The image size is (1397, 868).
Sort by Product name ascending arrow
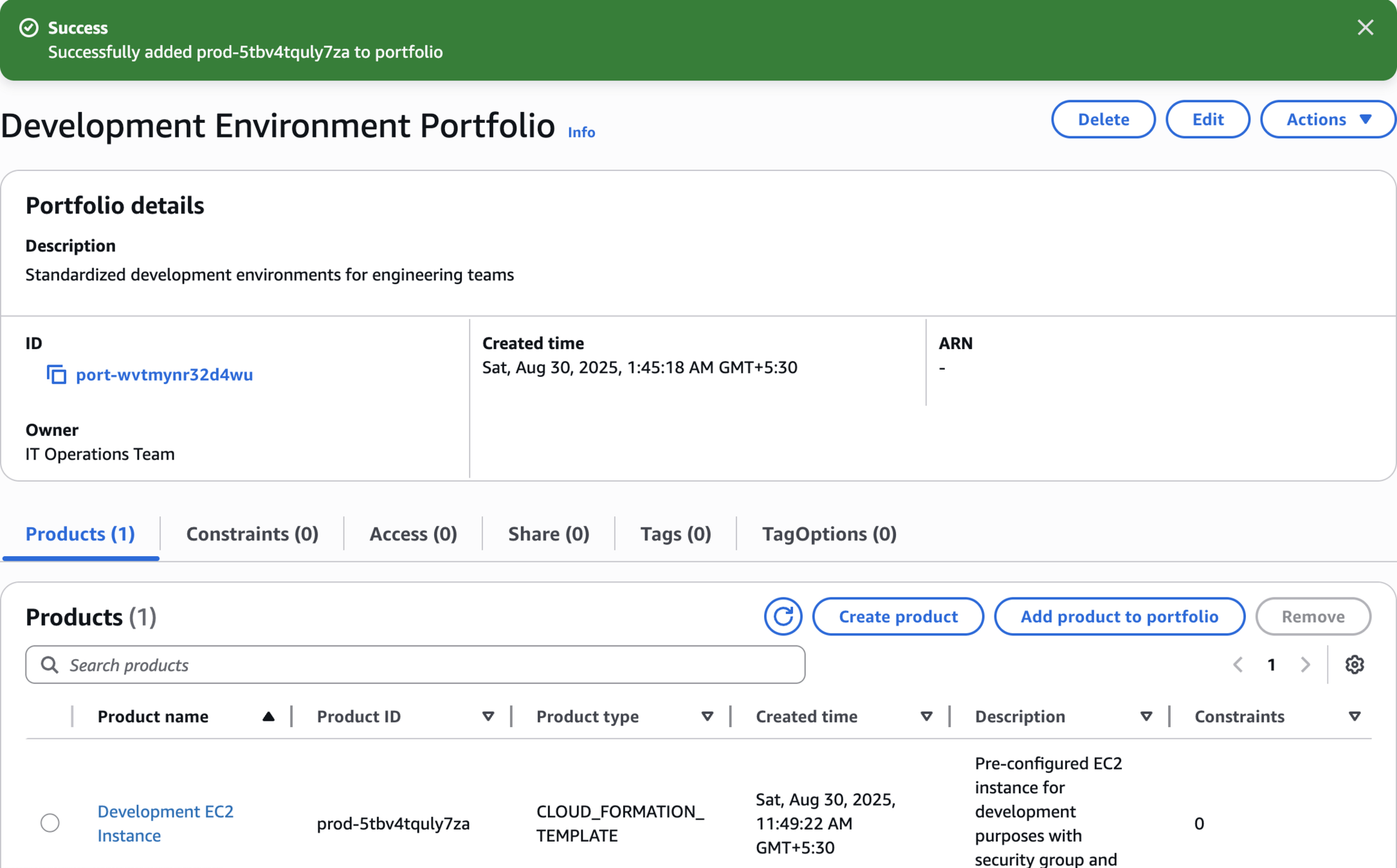268,716
